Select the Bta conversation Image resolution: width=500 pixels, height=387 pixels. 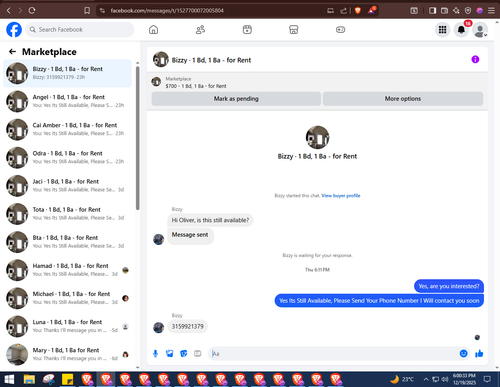tap(67, 242)
